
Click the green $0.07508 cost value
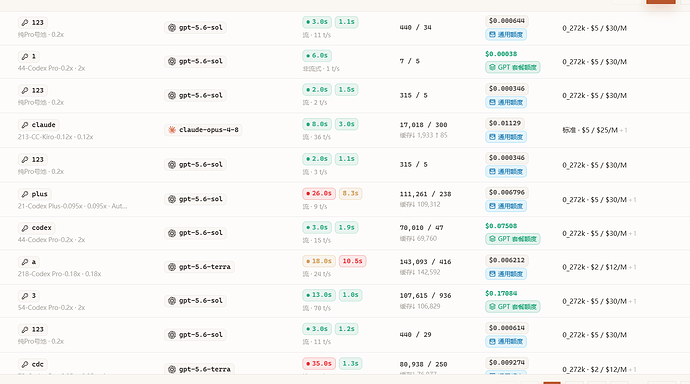coord(501,226)
